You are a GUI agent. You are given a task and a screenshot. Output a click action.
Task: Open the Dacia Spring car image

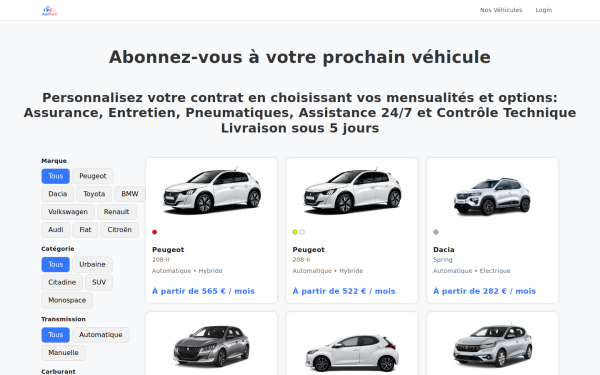coord(492,196)
